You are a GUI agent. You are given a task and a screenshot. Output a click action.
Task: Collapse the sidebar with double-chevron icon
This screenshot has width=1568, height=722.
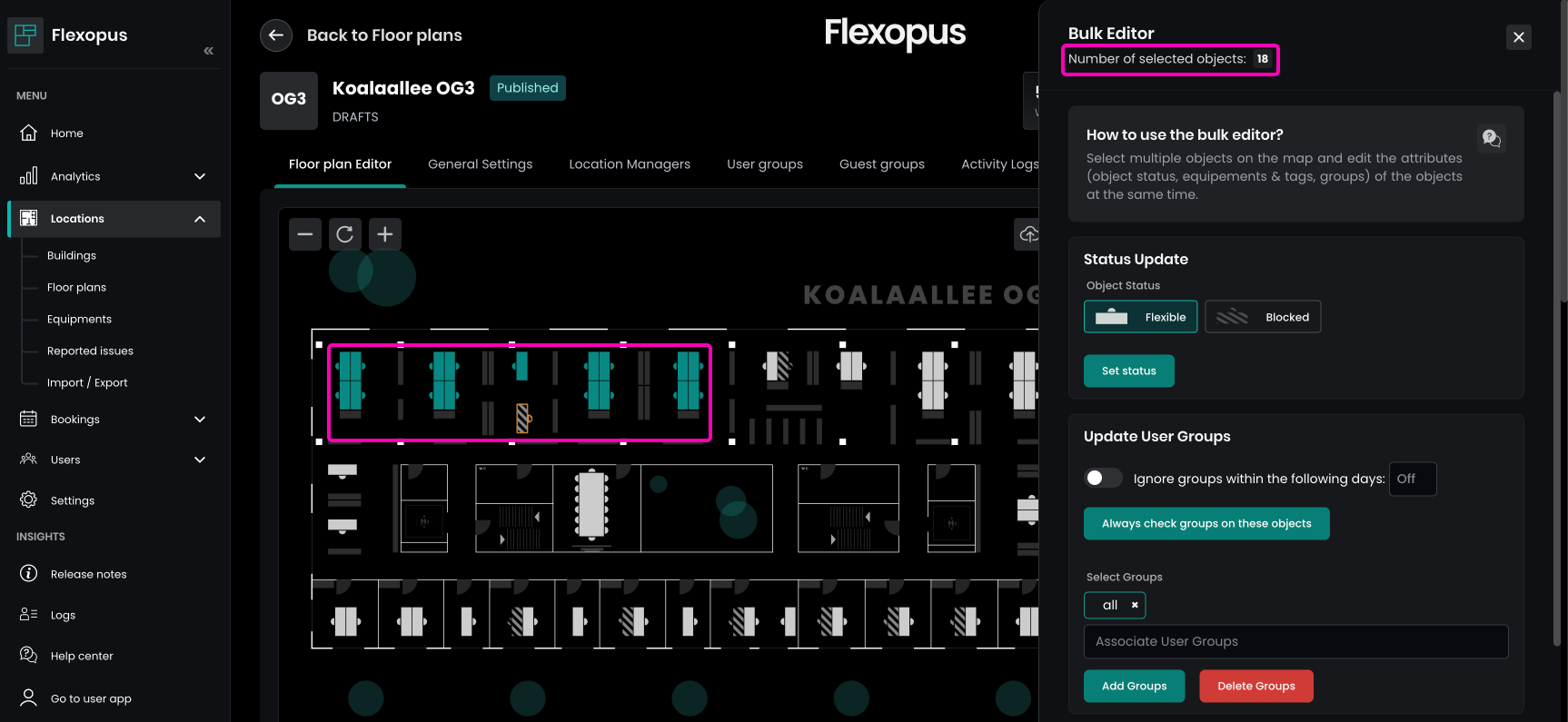point(208,51)
